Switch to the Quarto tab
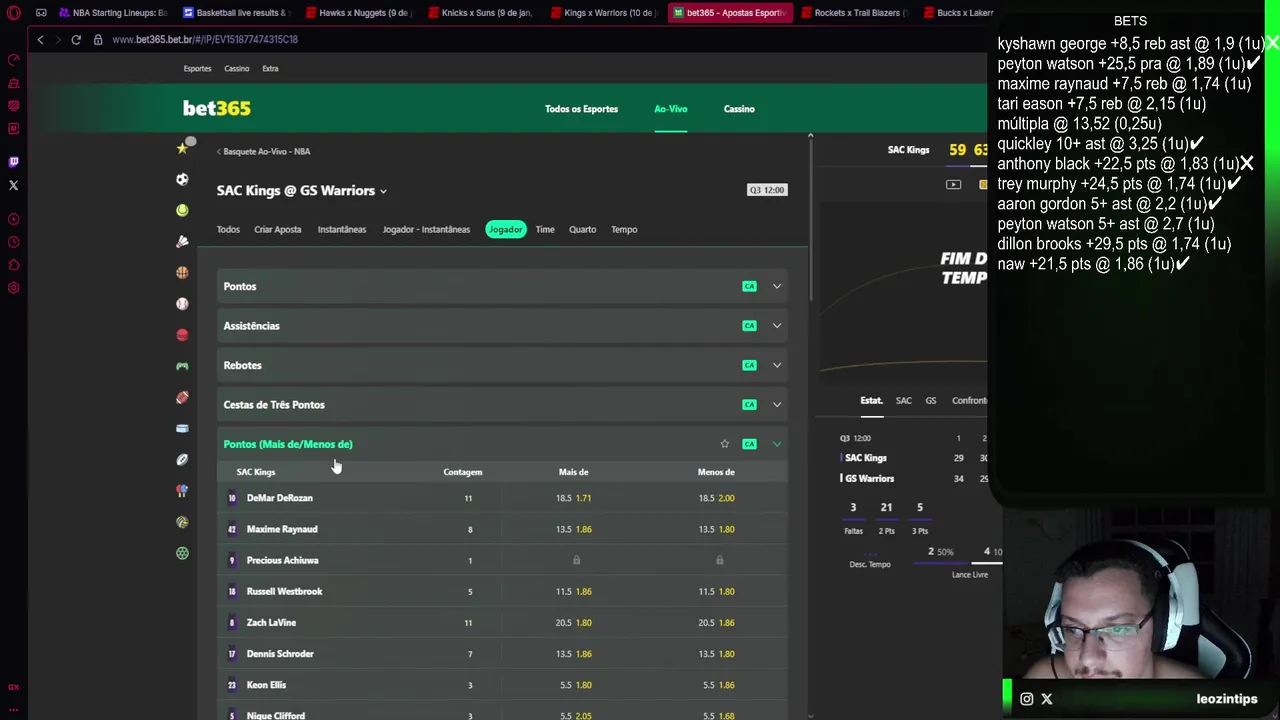This screenshot has height=720, width=1280. click(582, 229)
